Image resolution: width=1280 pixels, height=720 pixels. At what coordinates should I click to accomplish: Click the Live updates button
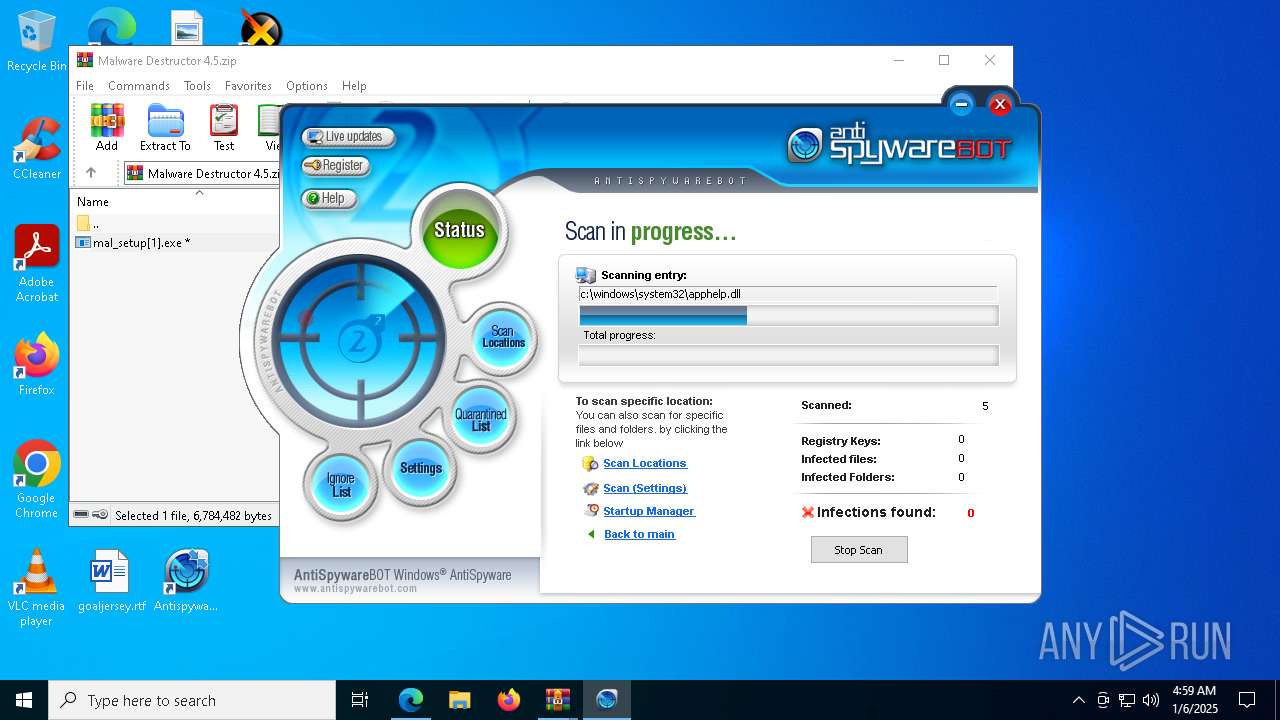pos(348,137)
